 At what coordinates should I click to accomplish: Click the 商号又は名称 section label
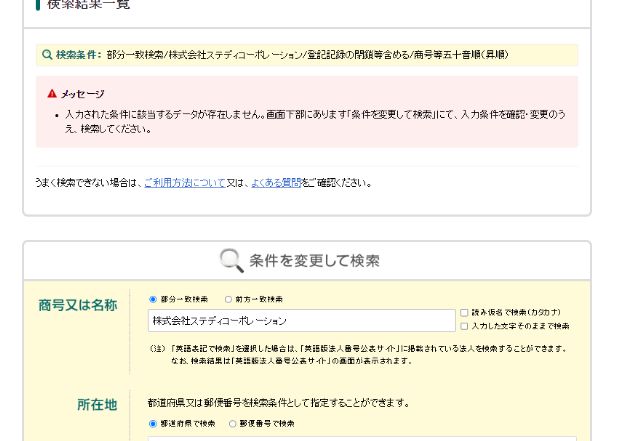pos(77,305)
